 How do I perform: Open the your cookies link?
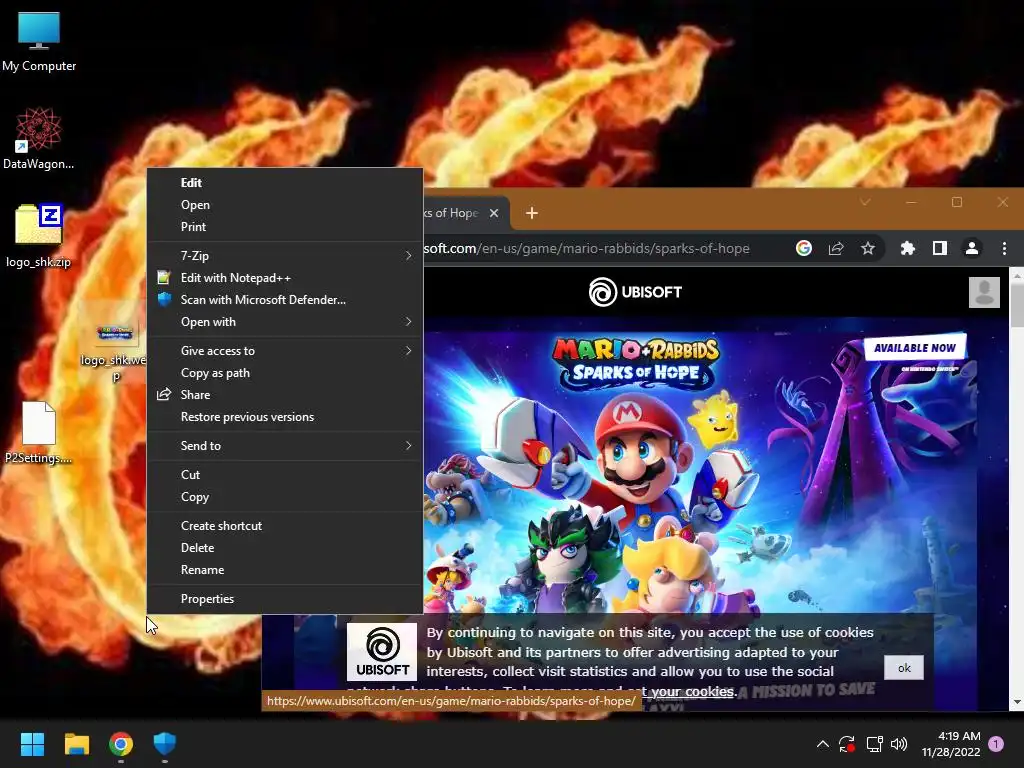692,691
